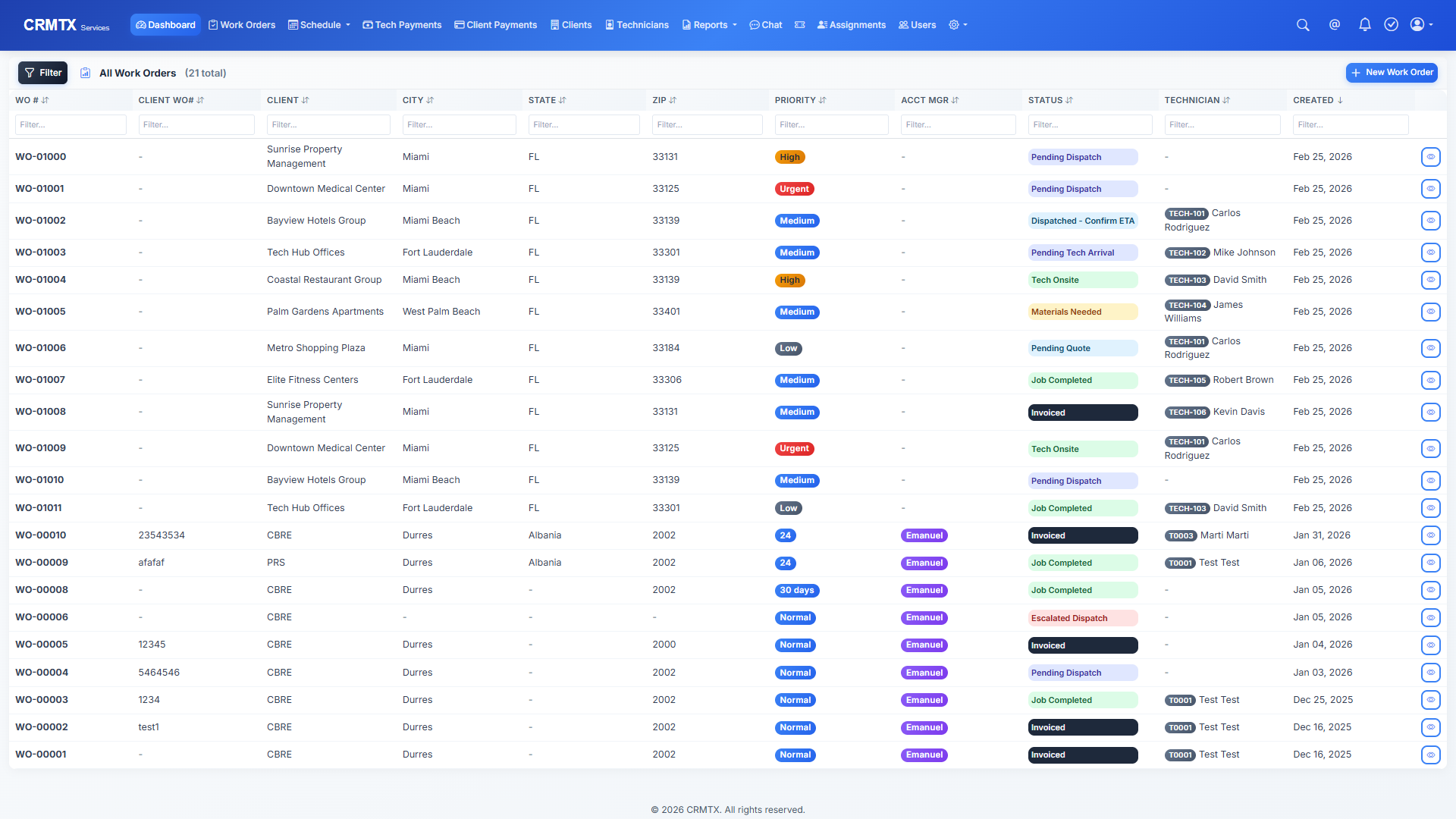Image resolution: width=1456 pixels, height=819 pixels.
Task: Switch to Client Payments section
Action: [495, 25]
